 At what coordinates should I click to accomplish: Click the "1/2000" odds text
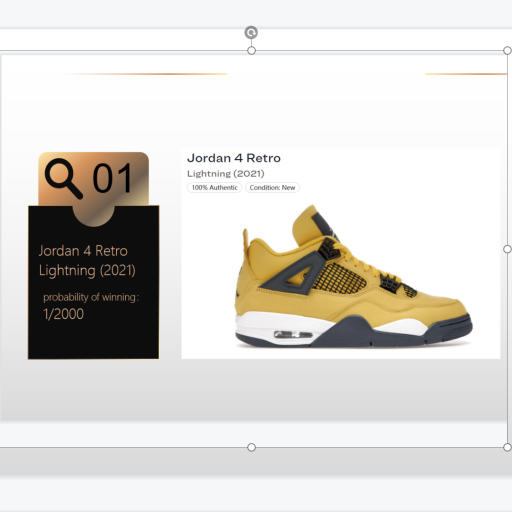63,314
